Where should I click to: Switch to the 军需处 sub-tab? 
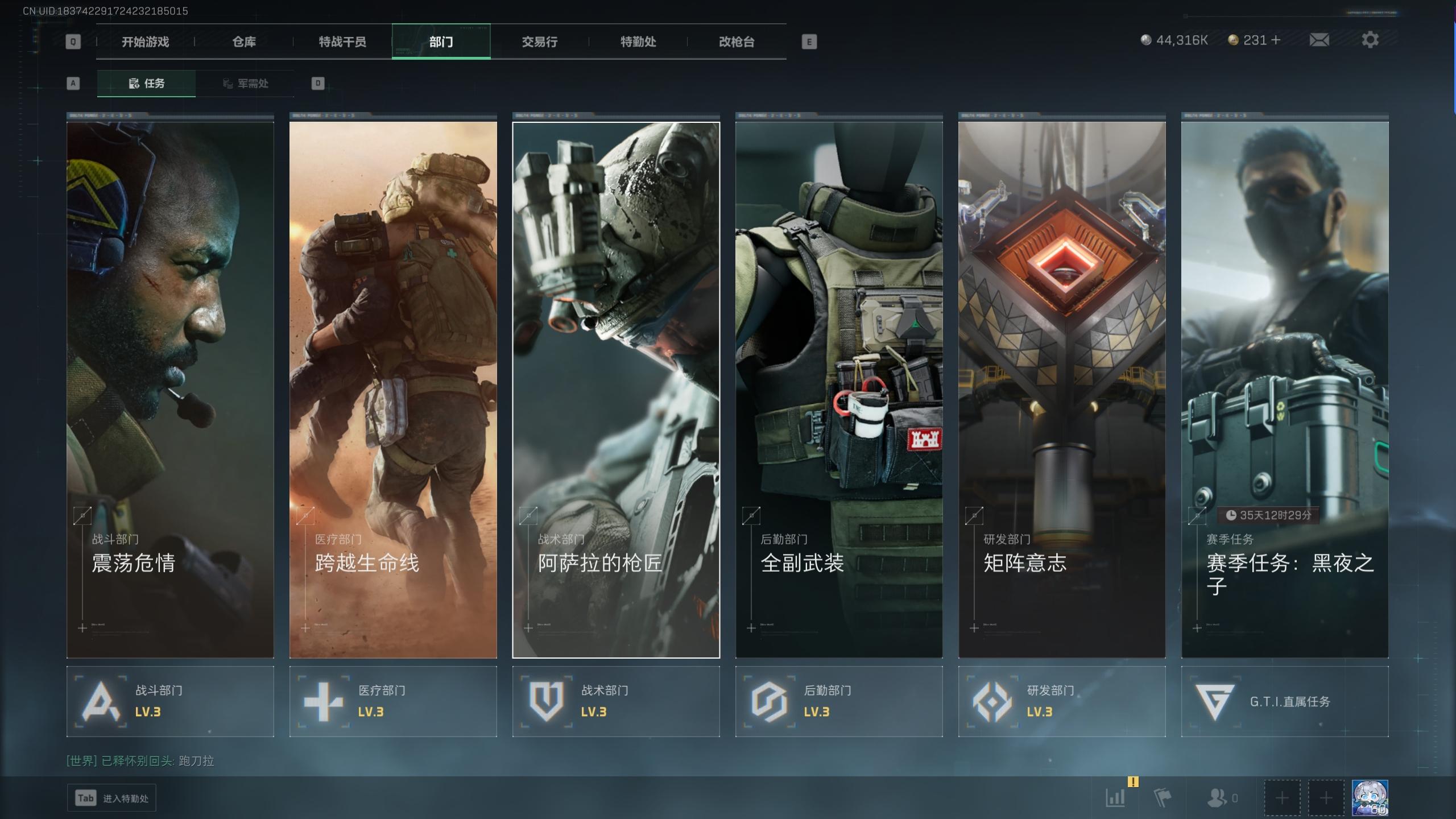pos(245,84)
